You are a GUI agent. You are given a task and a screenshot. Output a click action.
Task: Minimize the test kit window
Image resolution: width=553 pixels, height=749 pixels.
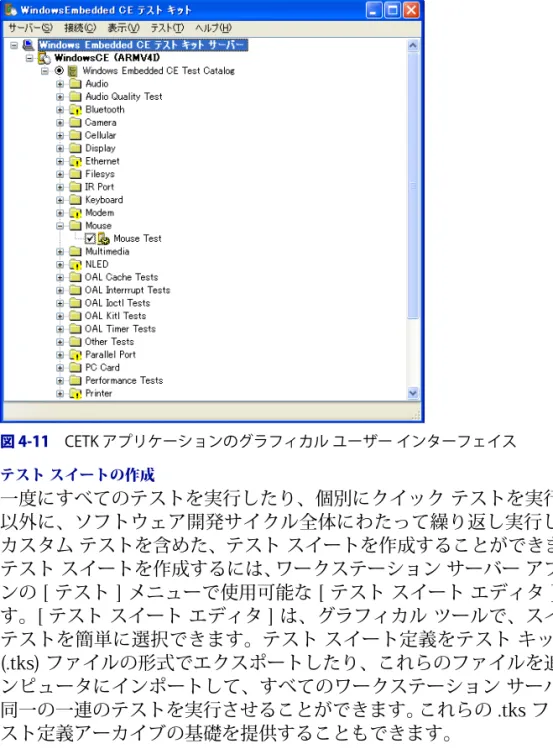(373, 10)
